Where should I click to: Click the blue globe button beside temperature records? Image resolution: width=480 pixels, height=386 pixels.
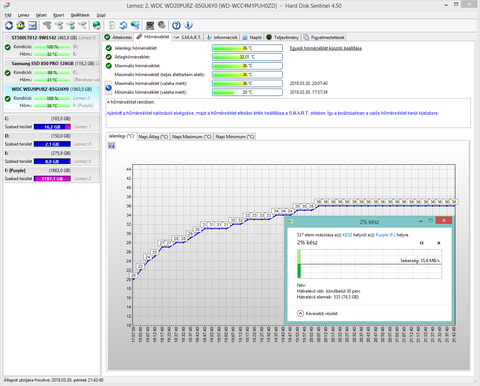click(108, 88)
